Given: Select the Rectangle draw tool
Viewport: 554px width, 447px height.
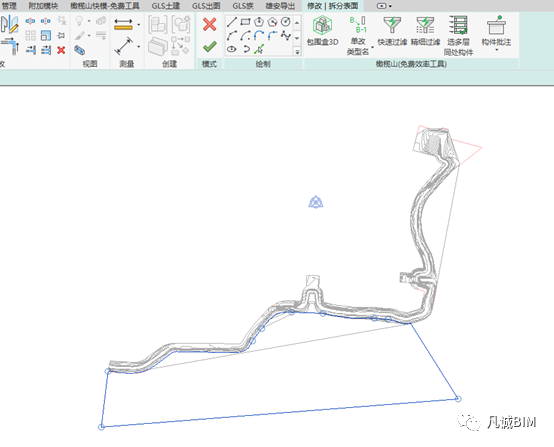Looking at the screenshot, I should (x=245, y=22).
